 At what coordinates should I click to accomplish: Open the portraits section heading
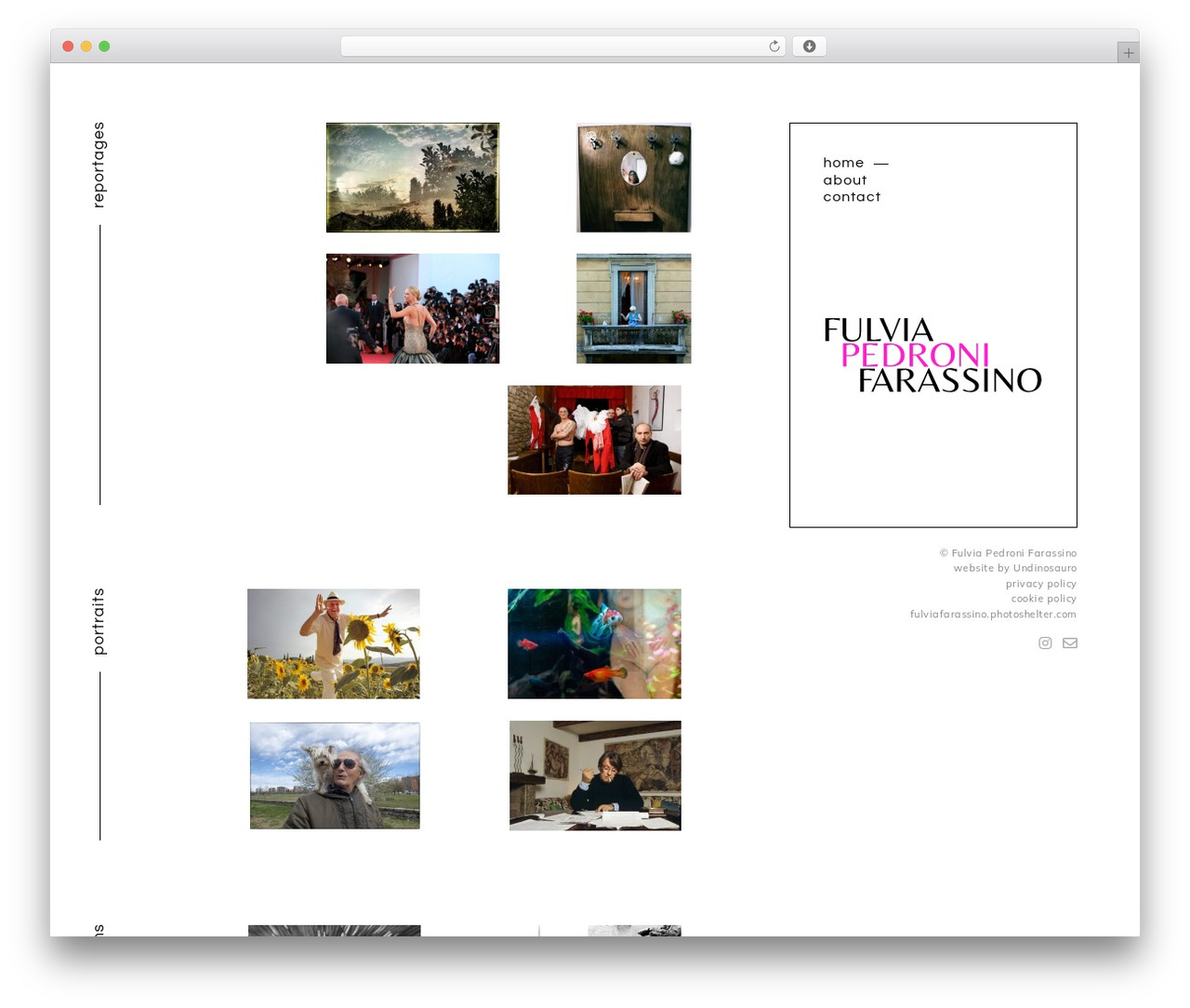pos(99,621)
